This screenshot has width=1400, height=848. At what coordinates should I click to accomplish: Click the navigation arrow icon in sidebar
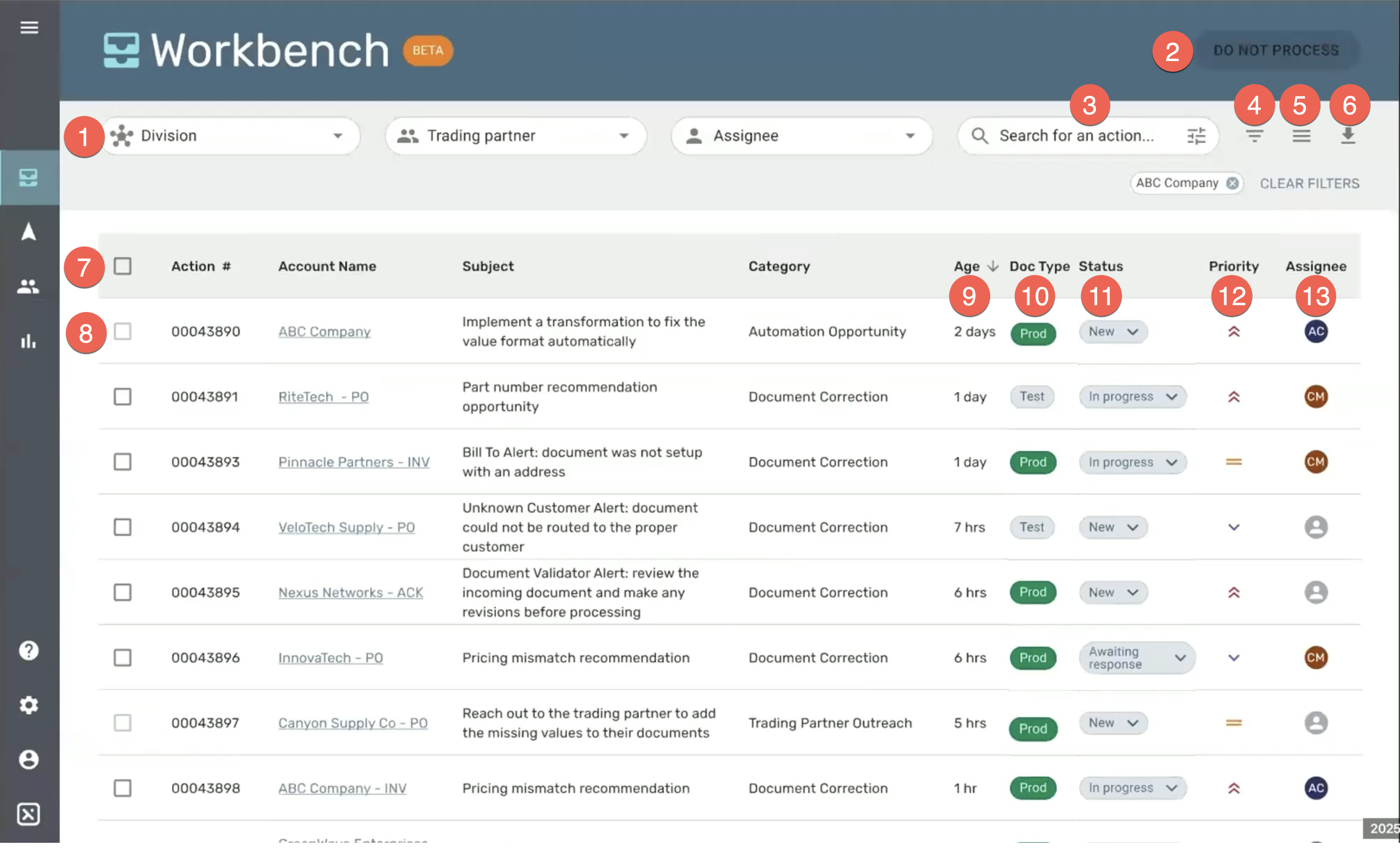click(x=29, y=231)
